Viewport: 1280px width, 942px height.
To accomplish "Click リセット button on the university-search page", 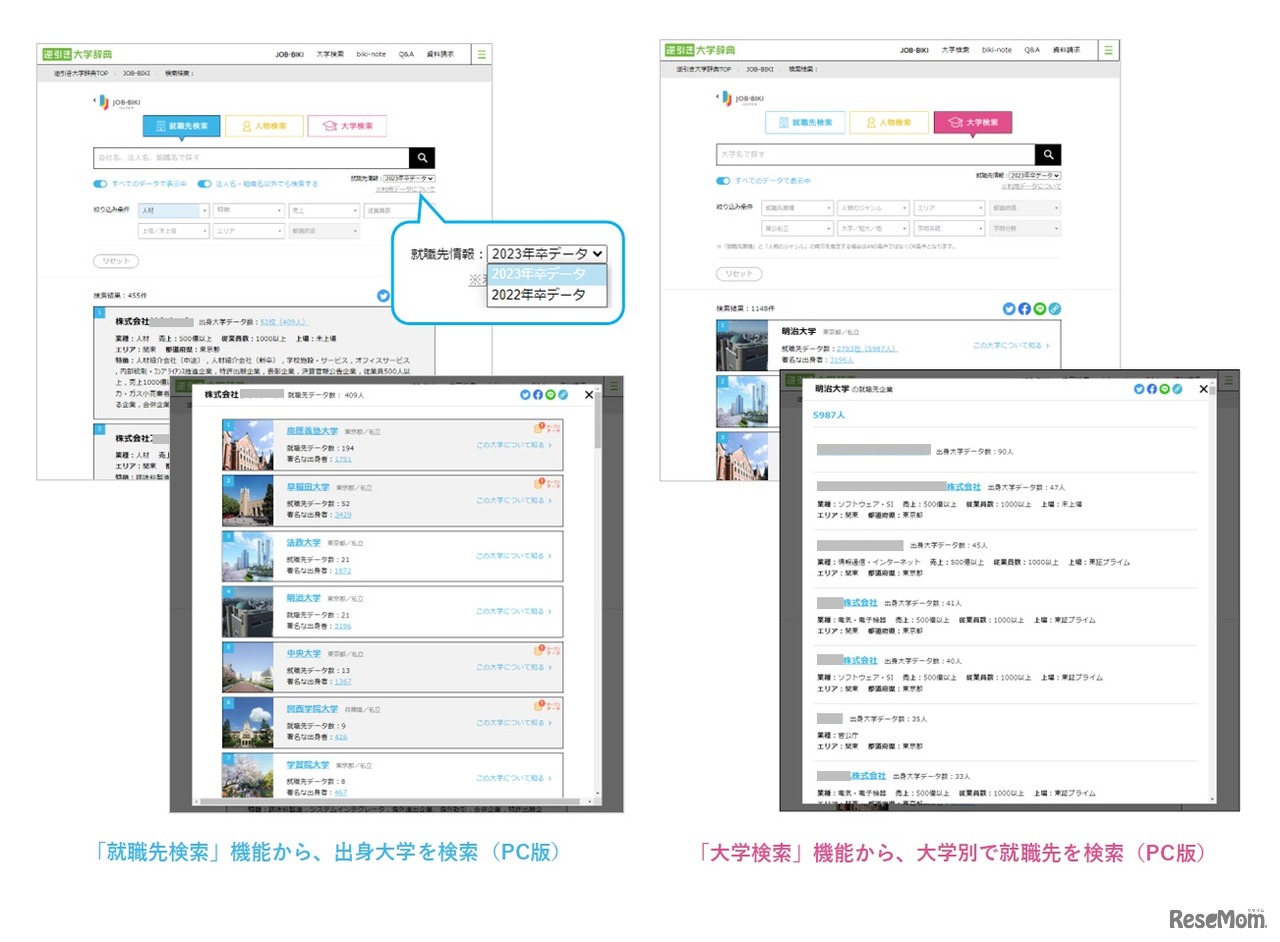I will pos(739,273).
